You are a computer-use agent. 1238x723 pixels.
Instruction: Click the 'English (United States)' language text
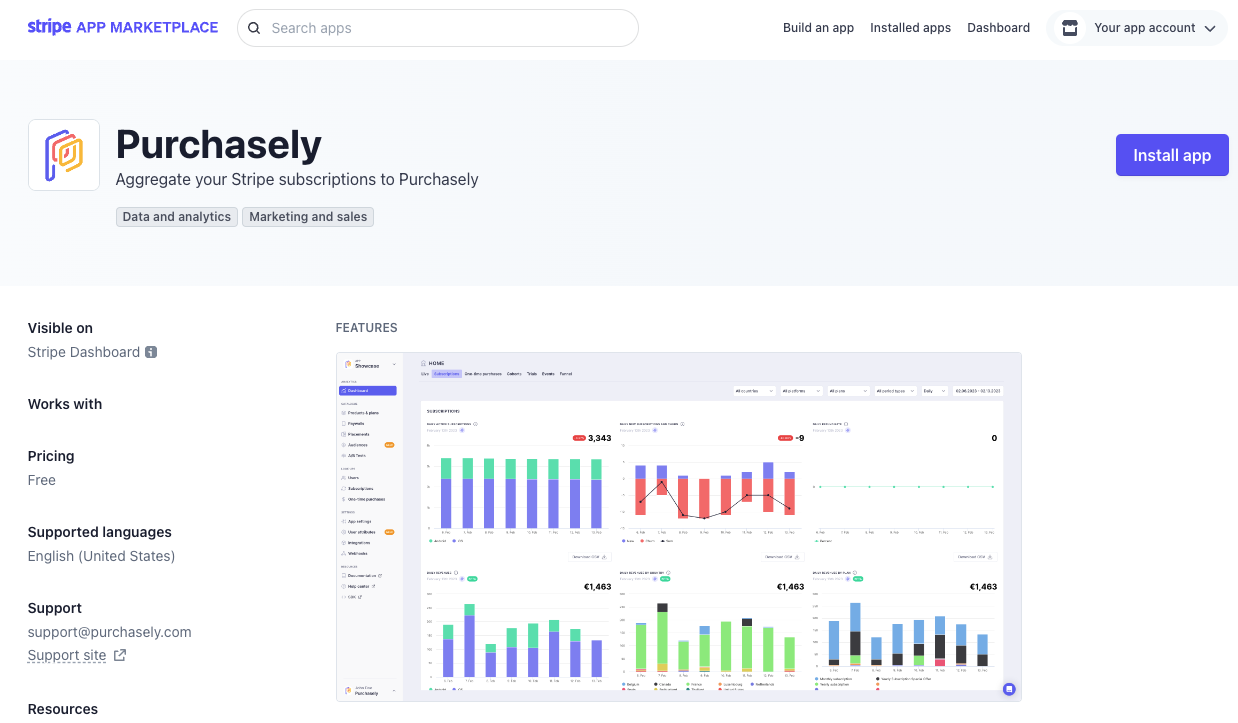tap(102, 556)
